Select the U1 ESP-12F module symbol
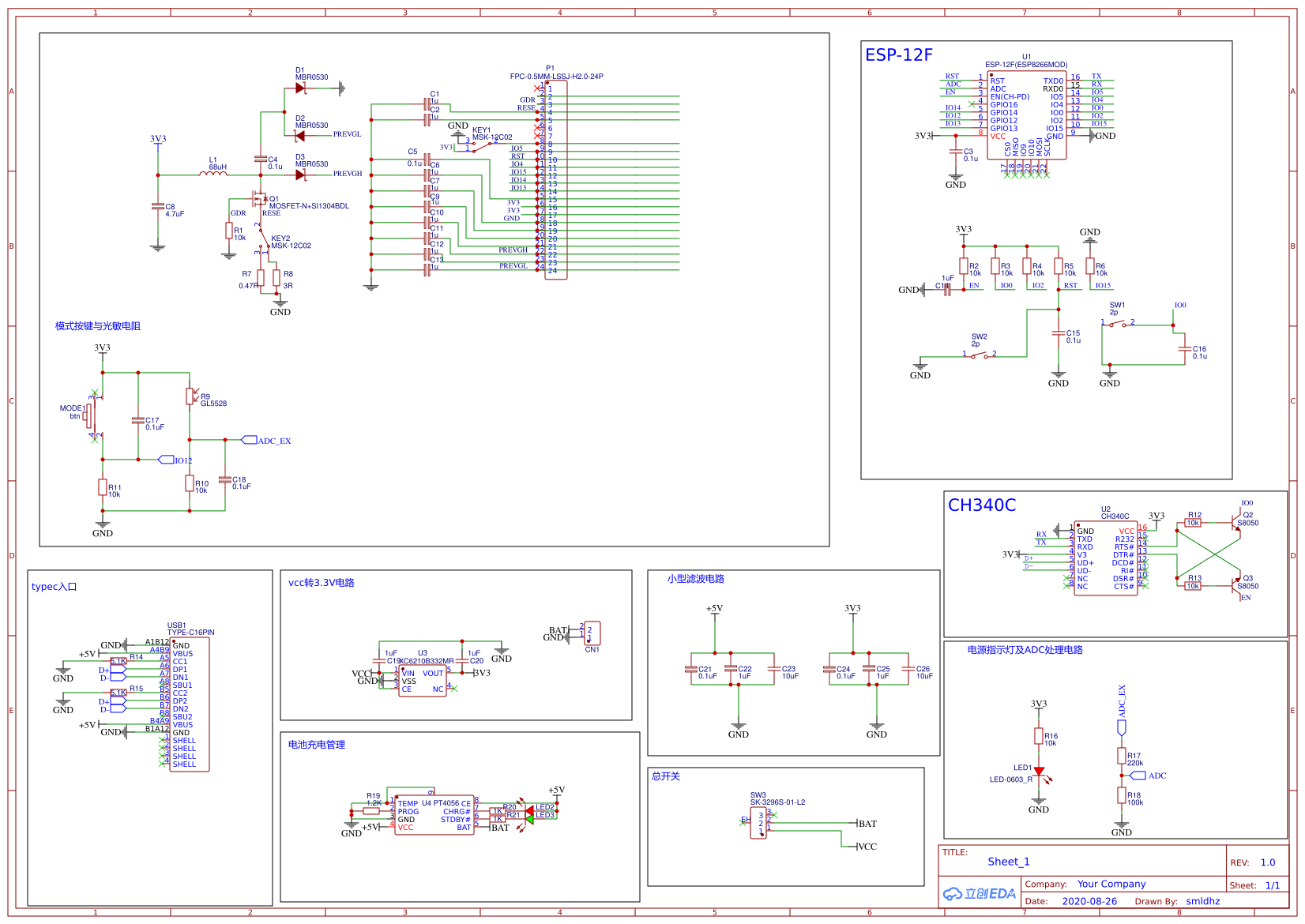Image resolution: width=1305 pixels, height=924 pixels. pos(1026,116)
